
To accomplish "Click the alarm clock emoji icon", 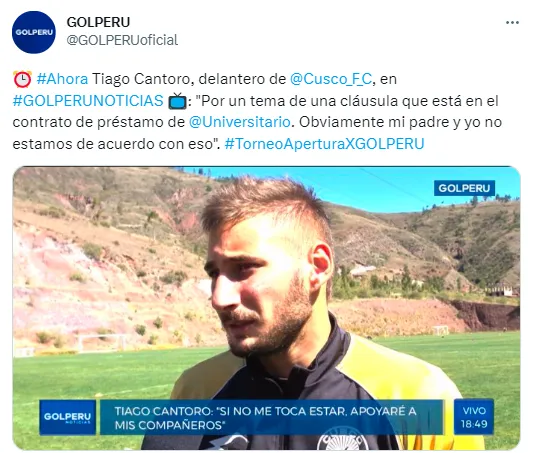I will pyautogui.click(x=23, y=79).
